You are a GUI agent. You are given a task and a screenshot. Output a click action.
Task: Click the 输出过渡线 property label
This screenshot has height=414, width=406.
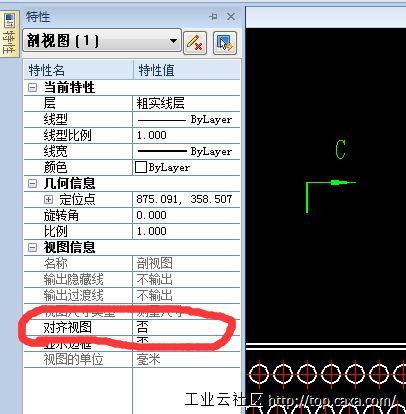pyautogui.click(x=73, y=295)
